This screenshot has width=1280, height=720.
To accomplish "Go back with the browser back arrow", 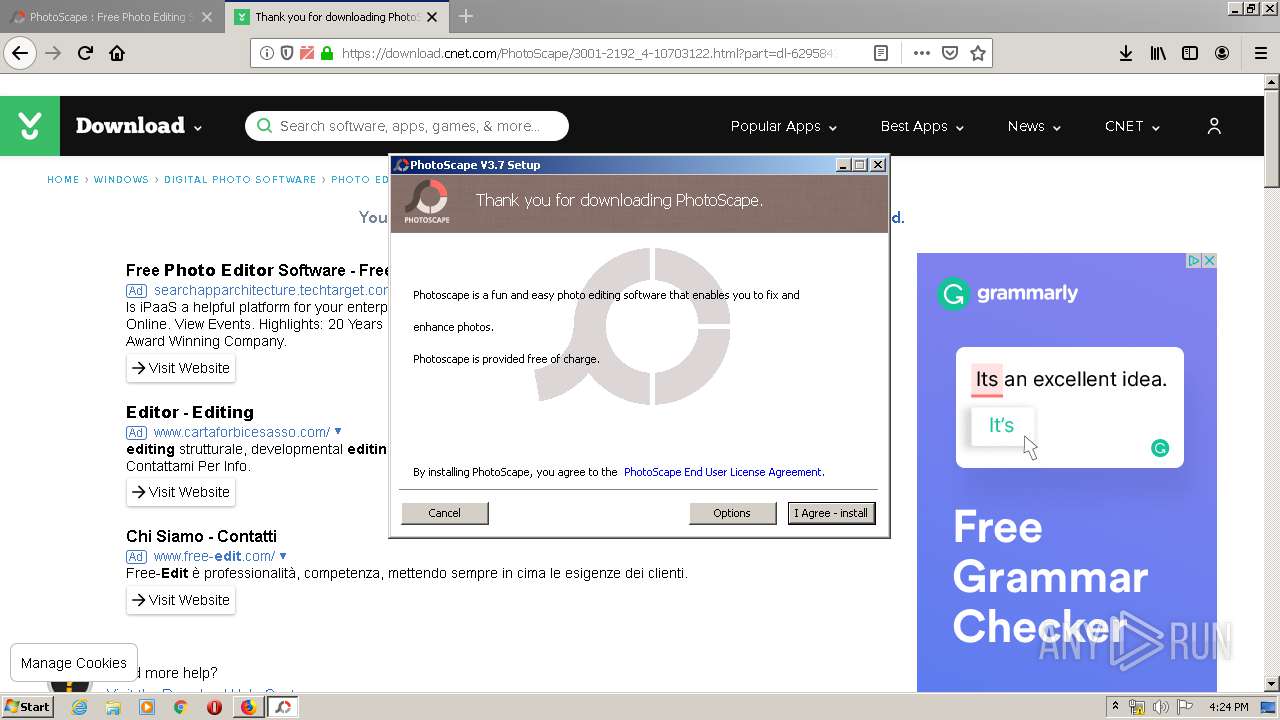I will coord(20,53).
